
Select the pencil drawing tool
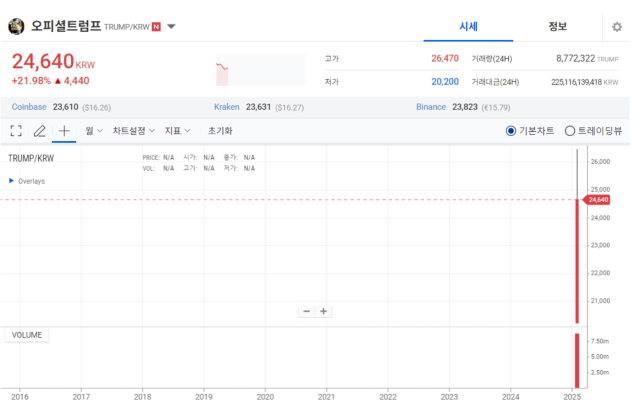pos(40,130)
